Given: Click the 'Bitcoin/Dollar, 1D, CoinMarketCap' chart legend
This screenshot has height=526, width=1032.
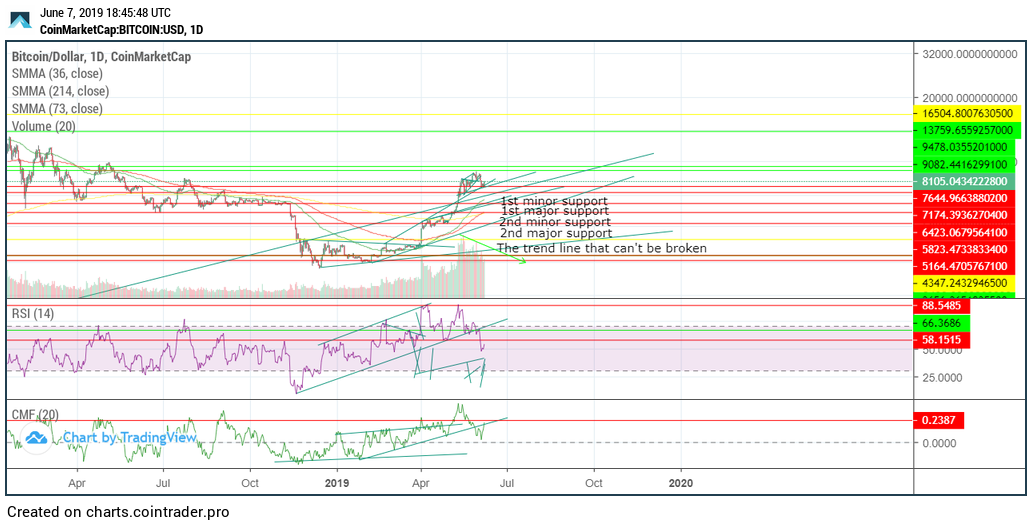Looking at the screenshot, I should click(x=101, y=57).
